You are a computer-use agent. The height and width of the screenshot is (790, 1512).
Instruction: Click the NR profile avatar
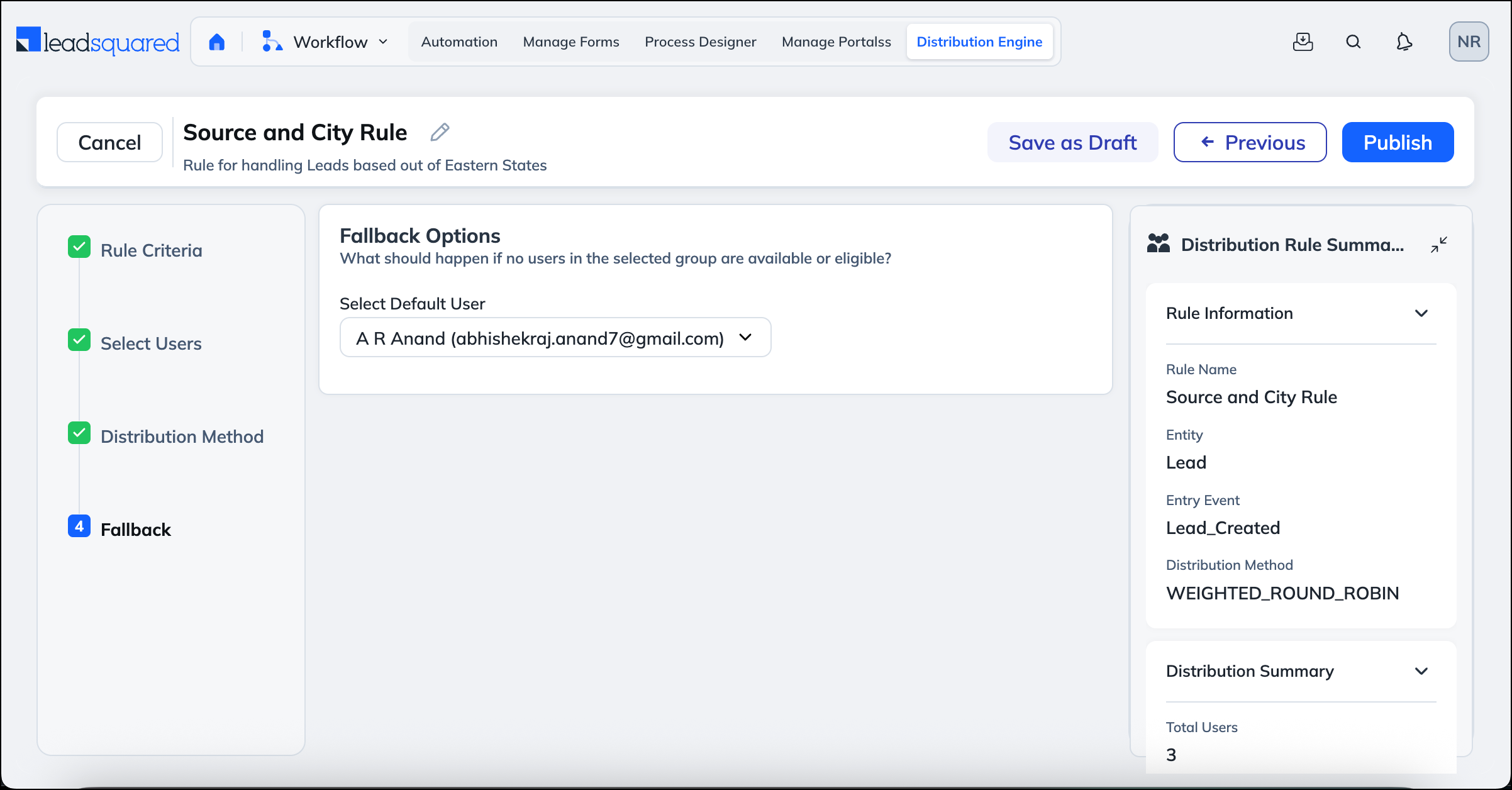click(x=1469, y=41)
